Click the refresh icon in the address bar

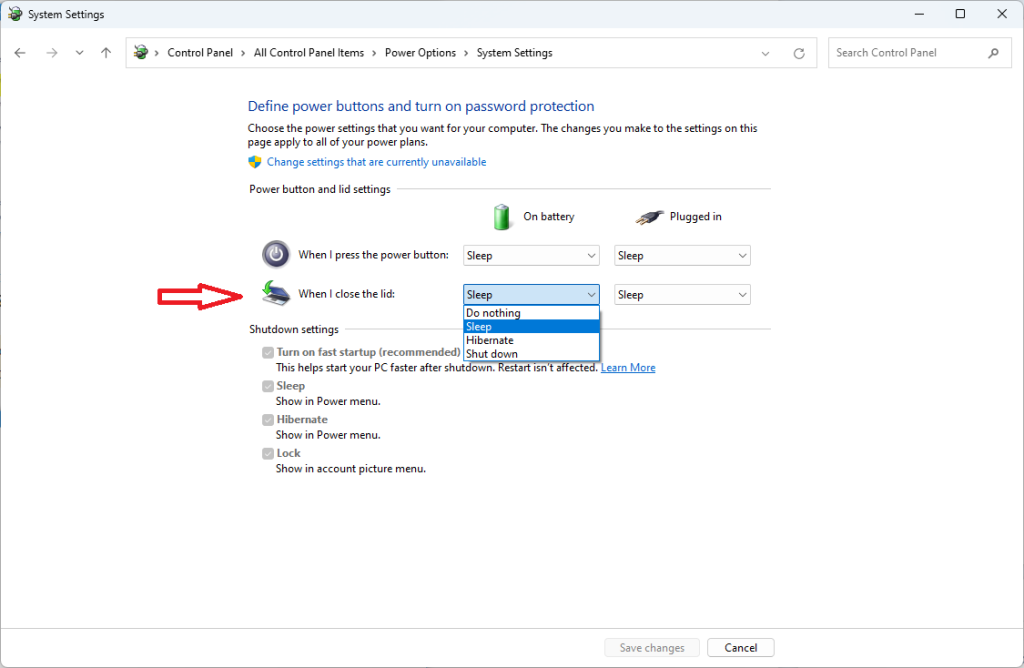click(x=799, y=52)
